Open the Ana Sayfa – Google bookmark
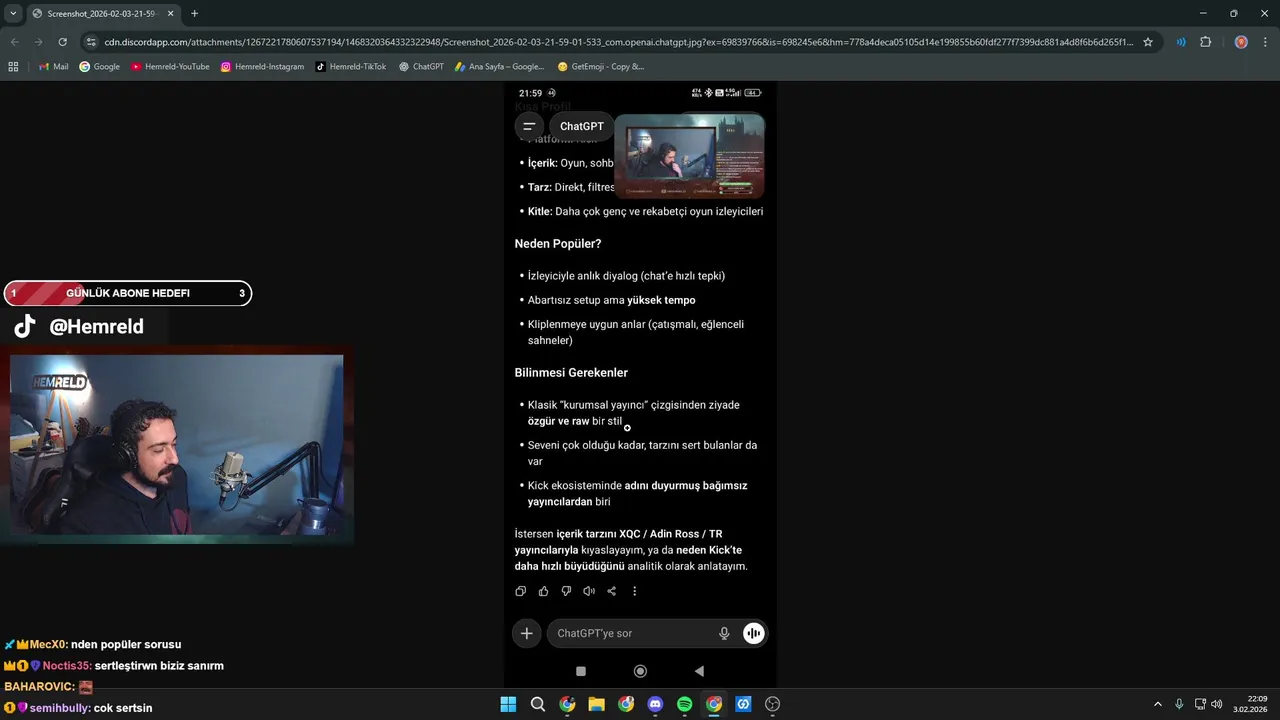The image size is (1280, 720). (x=499, y=67)
